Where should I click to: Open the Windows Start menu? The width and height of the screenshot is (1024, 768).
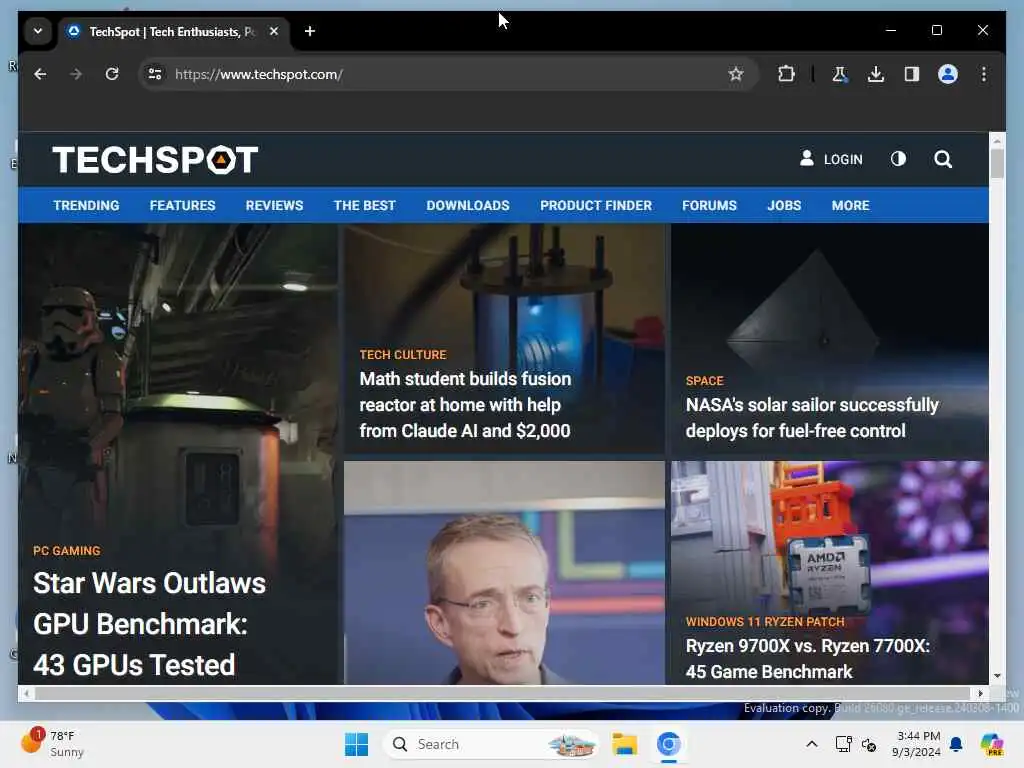click(357, 744)
